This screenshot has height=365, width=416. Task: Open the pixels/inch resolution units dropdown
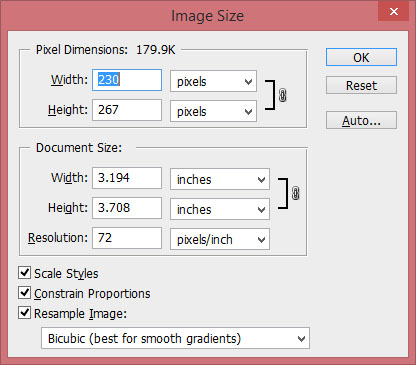pos(220,239)
